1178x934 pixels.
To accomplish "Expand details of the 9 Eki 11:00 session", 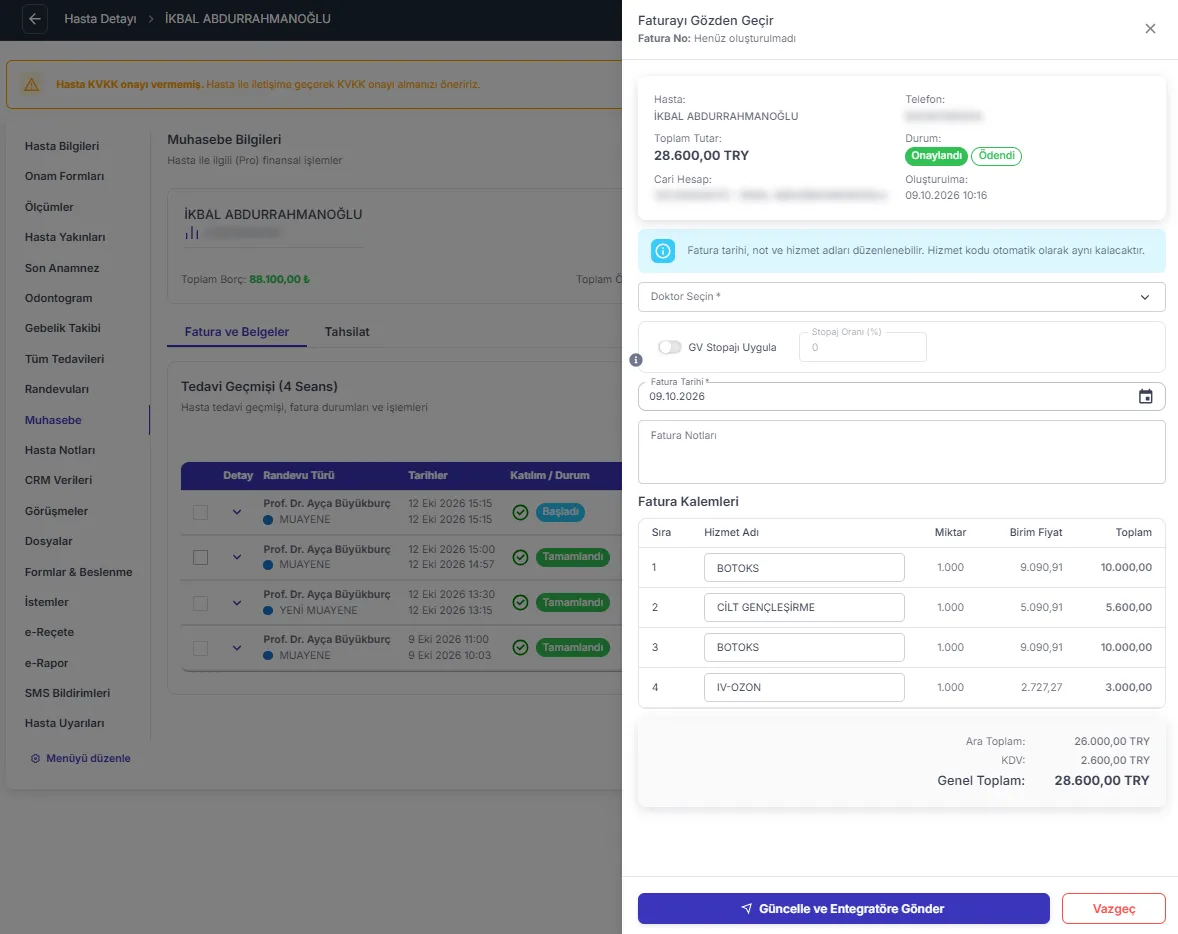I will pyautogui.click(x=237, y=648).
